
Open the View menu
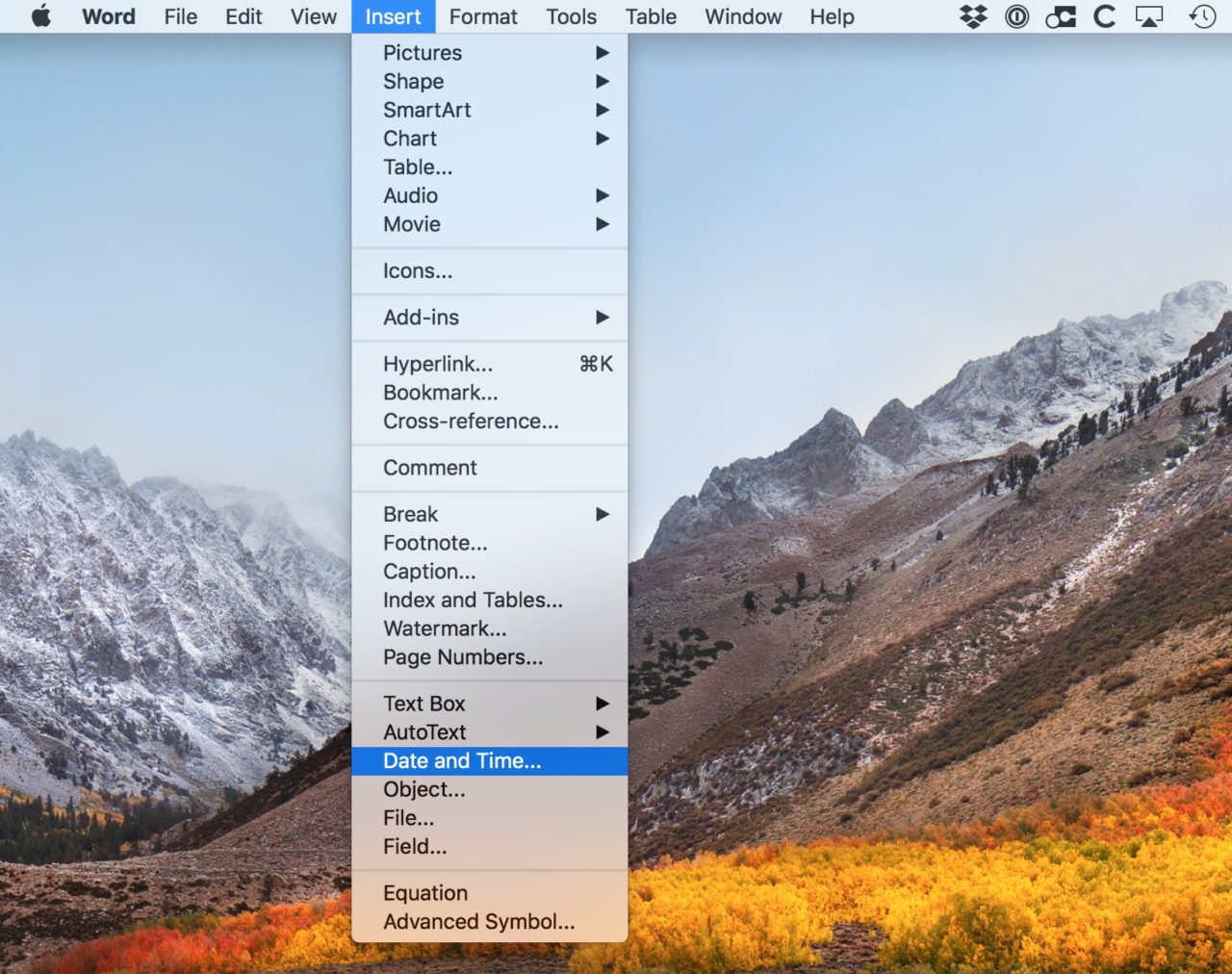coord(314,16)
